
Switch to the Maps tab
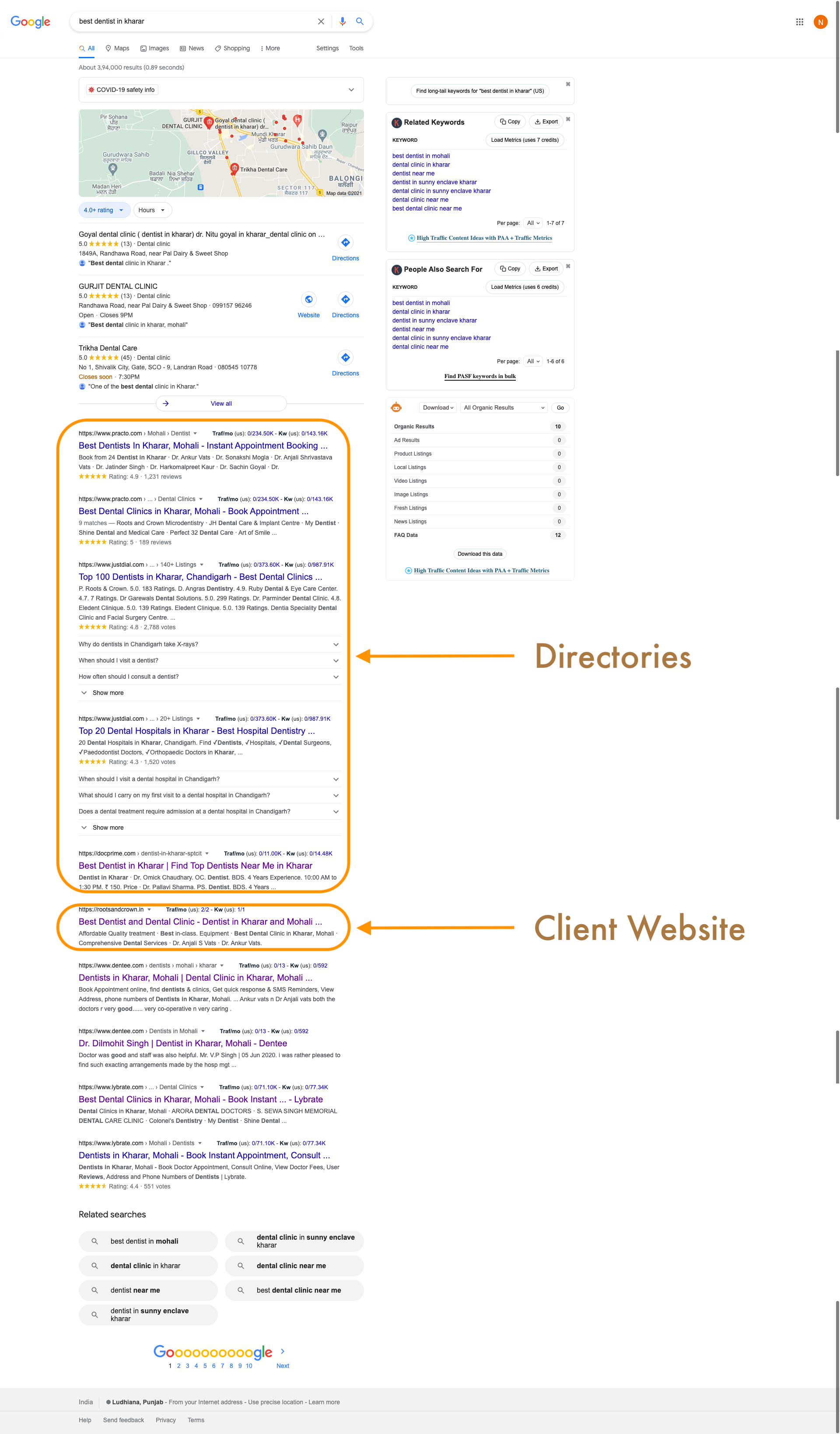point(117,49)
